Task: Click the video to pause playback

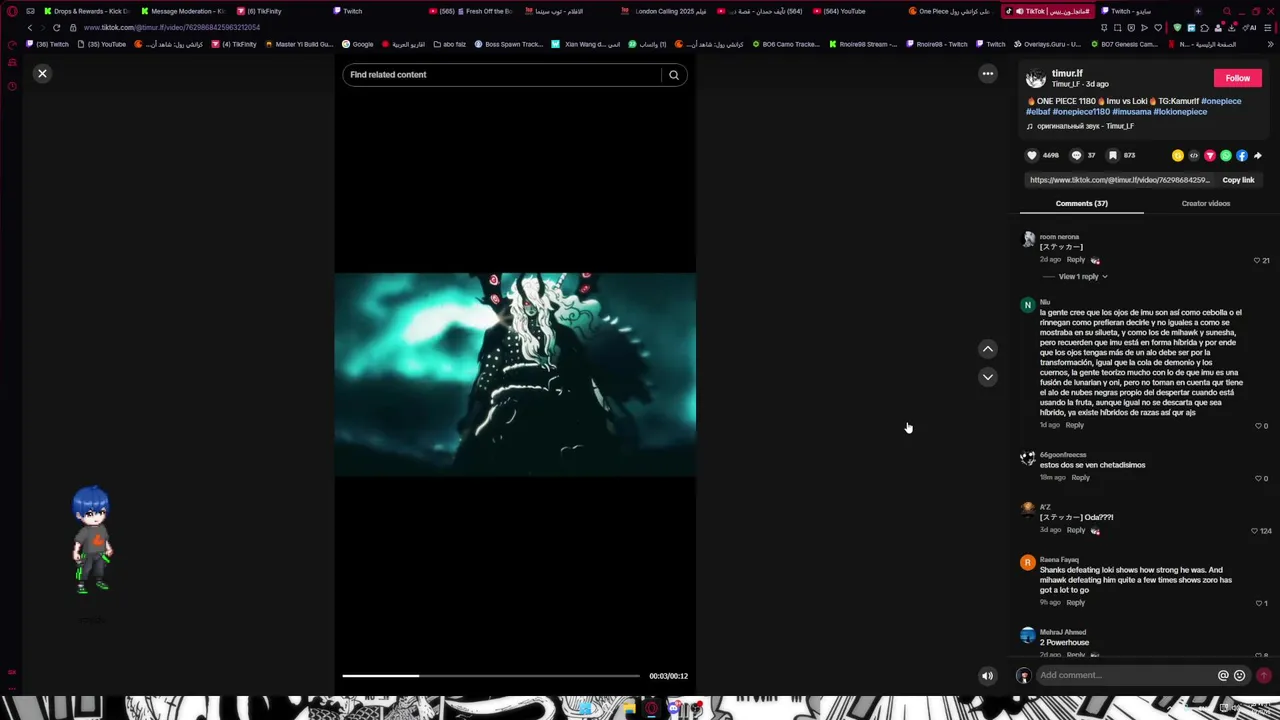Action: point(515,375)
